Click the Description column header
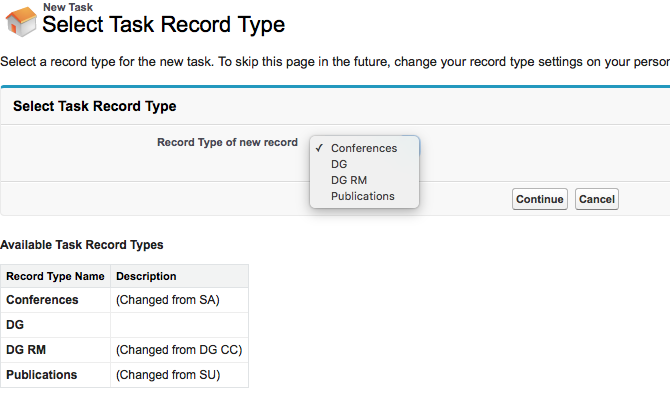 coord(146,276)
